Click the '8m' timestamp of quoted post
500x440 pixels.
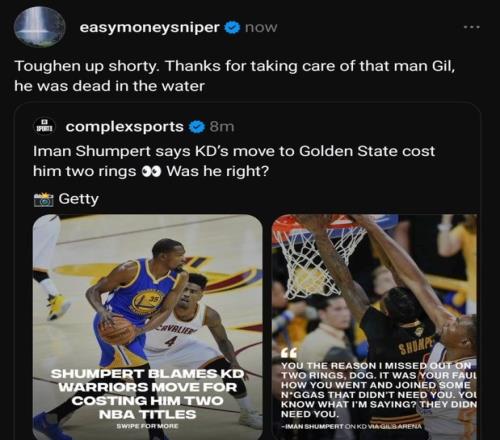click(x=222, y=127)
